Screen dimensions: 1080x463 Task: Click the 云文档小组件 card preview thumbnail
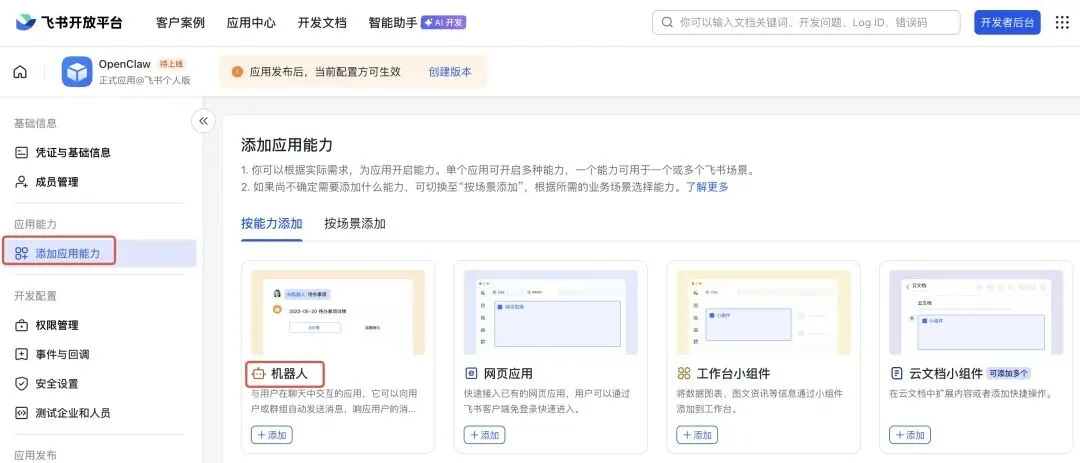[x=976, y=312]
